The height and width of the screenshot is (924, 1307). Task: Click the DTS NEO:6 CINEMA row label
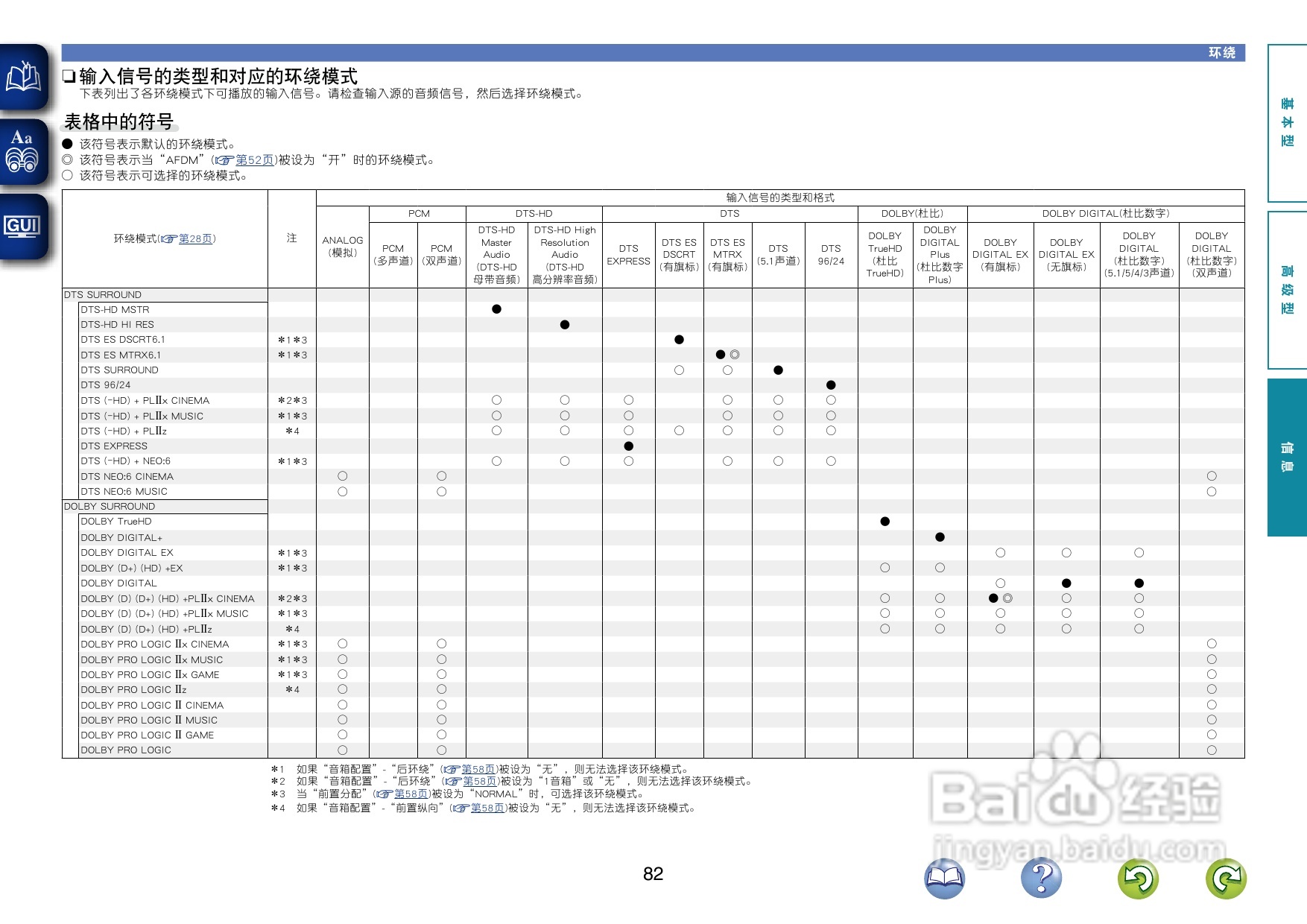(127, 477)
